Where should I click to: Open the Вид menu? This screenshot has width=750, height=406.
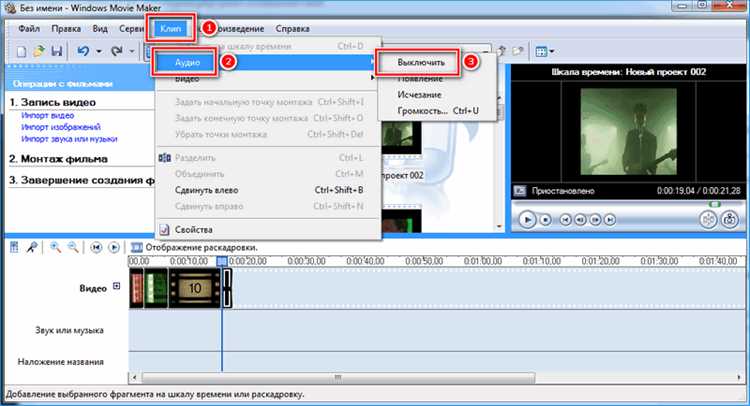100,29
